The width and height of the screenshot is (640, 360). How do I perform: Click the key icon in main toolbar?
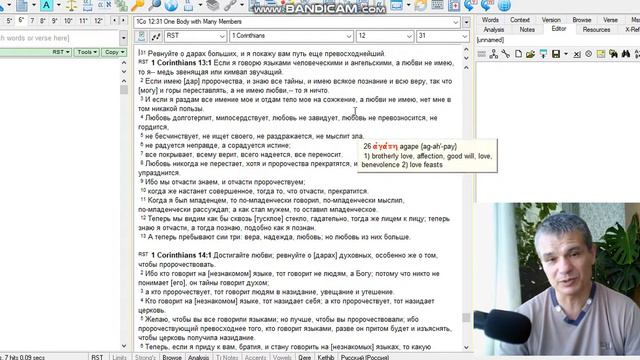[138, 5]
